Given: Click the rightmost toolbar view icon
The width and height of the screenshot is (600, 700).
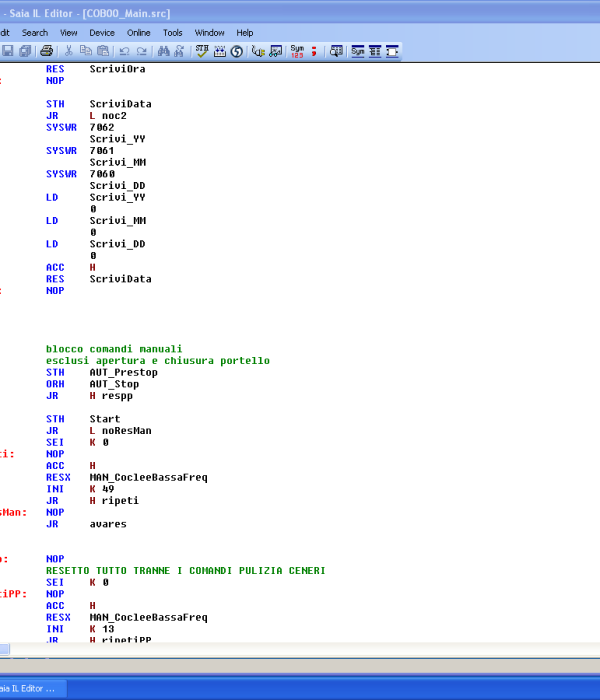Looking at the screenshot, I should (x=393, y=50).
